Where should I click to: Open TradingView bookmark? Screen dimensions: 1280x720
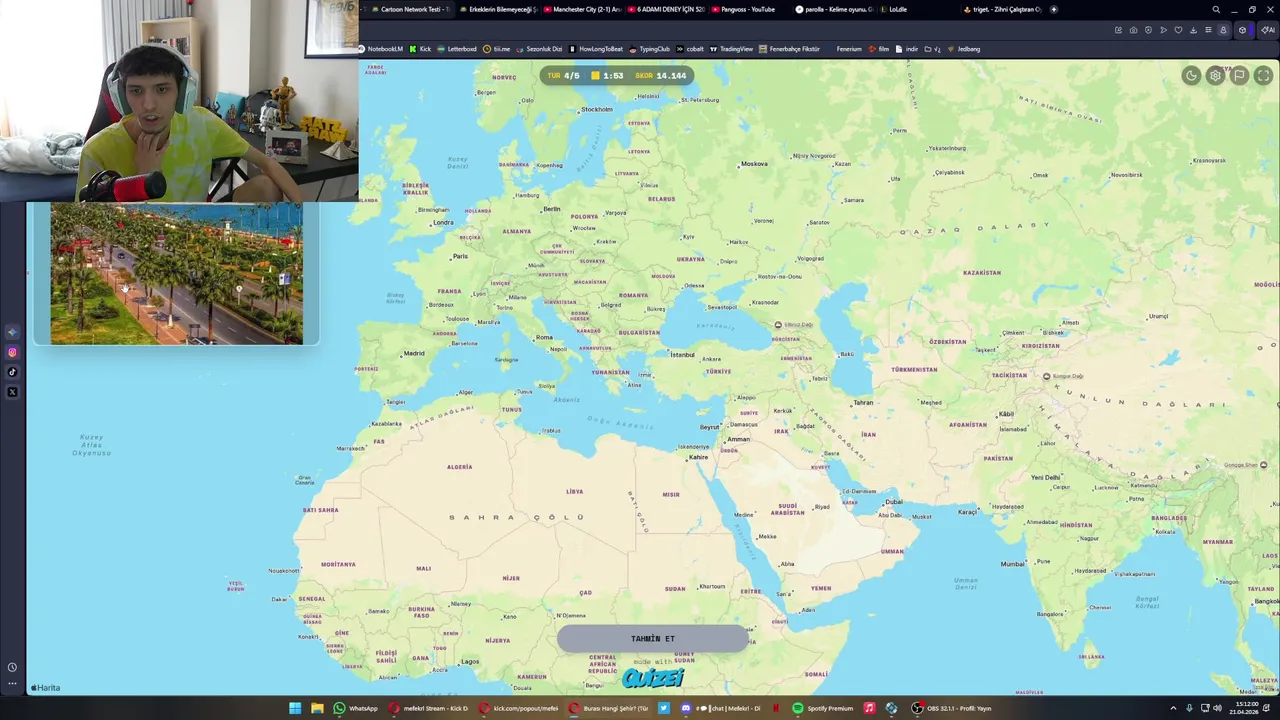[732, 49]
